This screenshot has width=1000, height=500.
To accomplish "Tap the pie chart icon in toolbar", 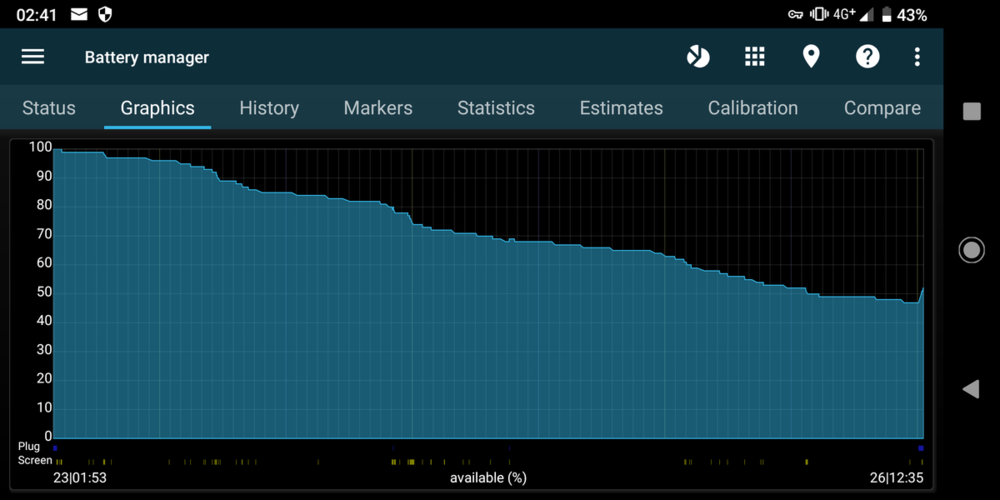I will pyautogui.click(x=698, y=57).
